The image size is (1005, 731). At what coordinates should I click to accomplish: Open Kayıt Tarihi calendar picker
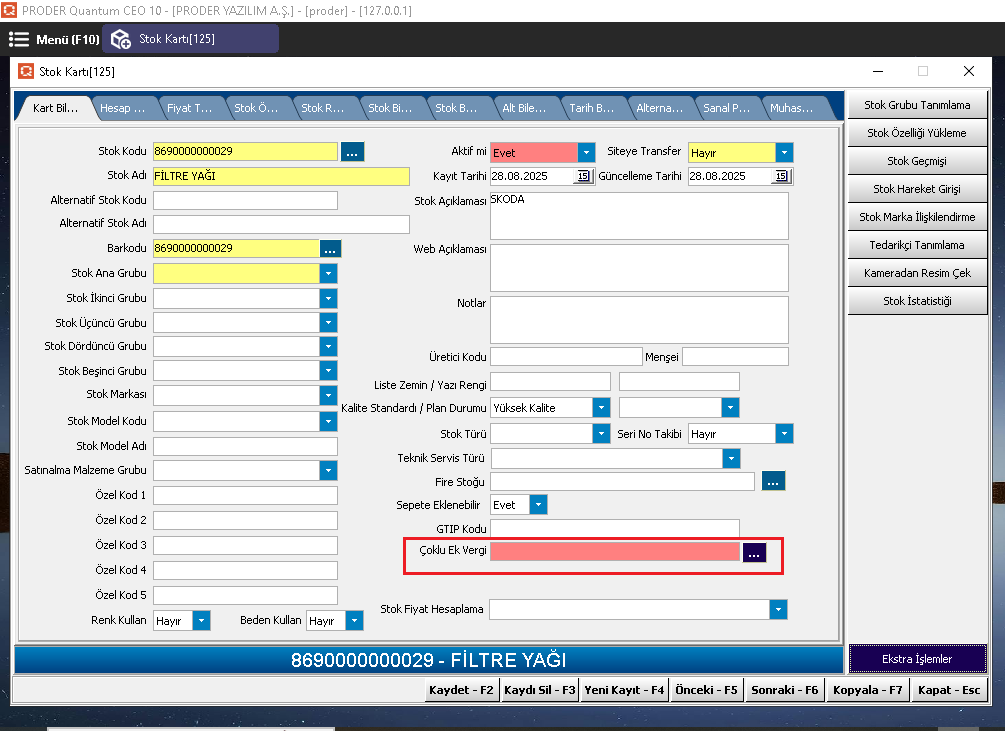tap(583, 176)
